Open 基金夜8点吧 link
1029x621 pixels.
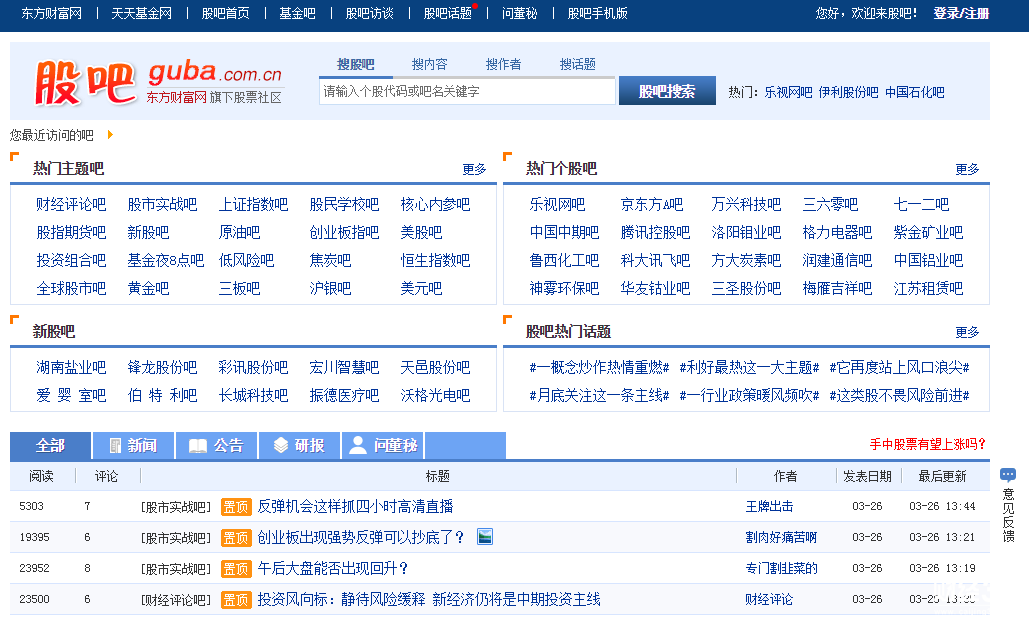tap(165, 261)
